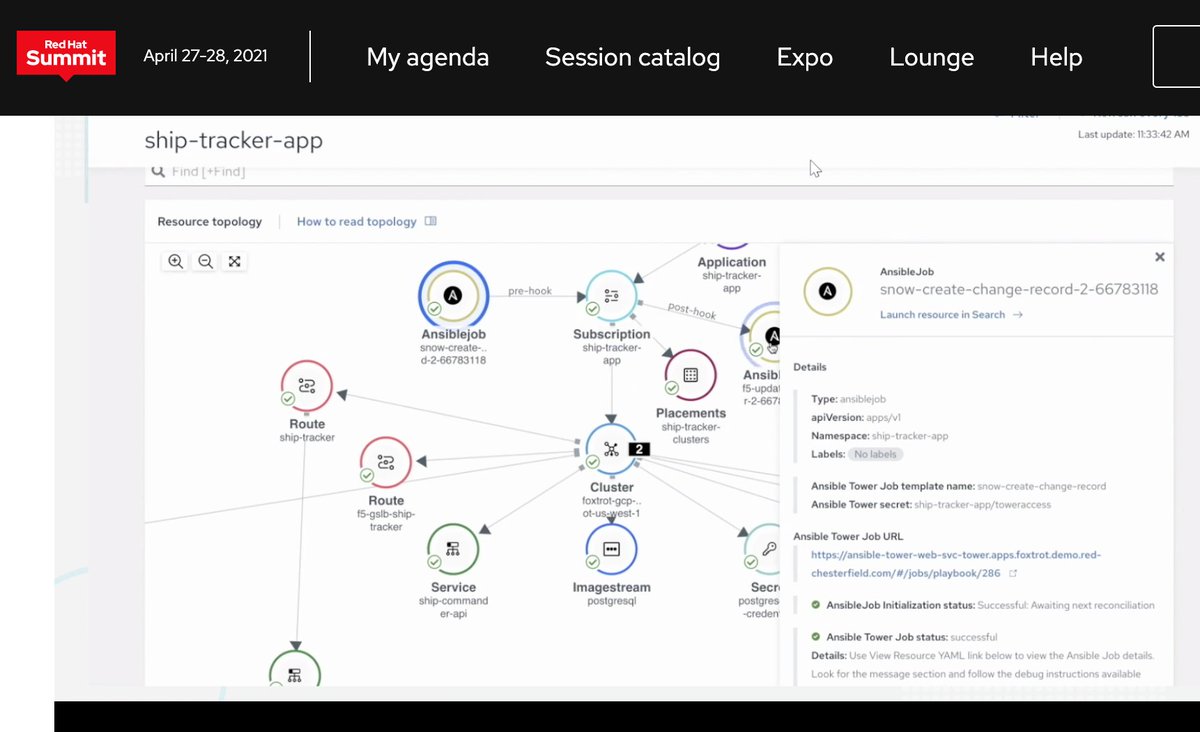Zoom out of the topology

(205, 261)
